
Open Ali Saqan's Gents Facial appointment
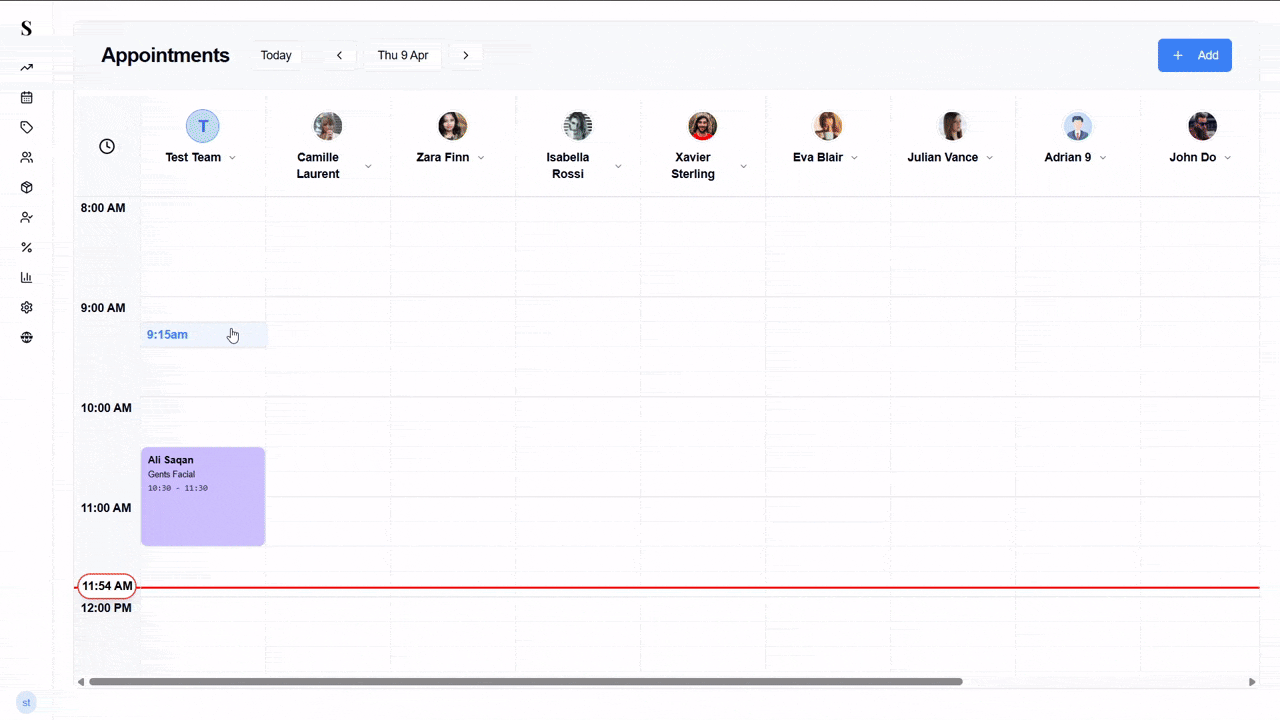click(203, 496)
